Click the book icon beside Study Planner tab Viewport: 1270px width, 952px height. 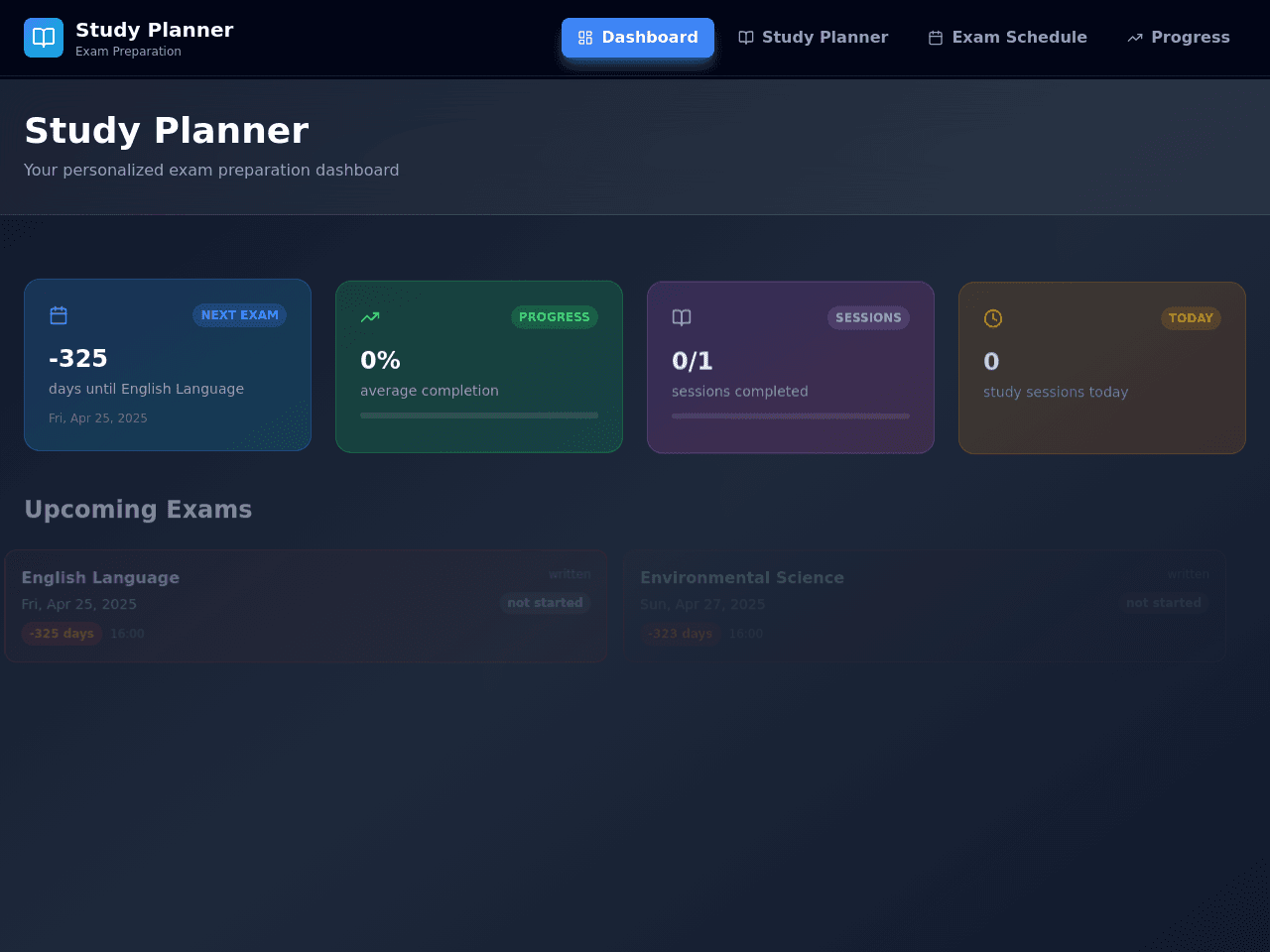click(746, 38)
